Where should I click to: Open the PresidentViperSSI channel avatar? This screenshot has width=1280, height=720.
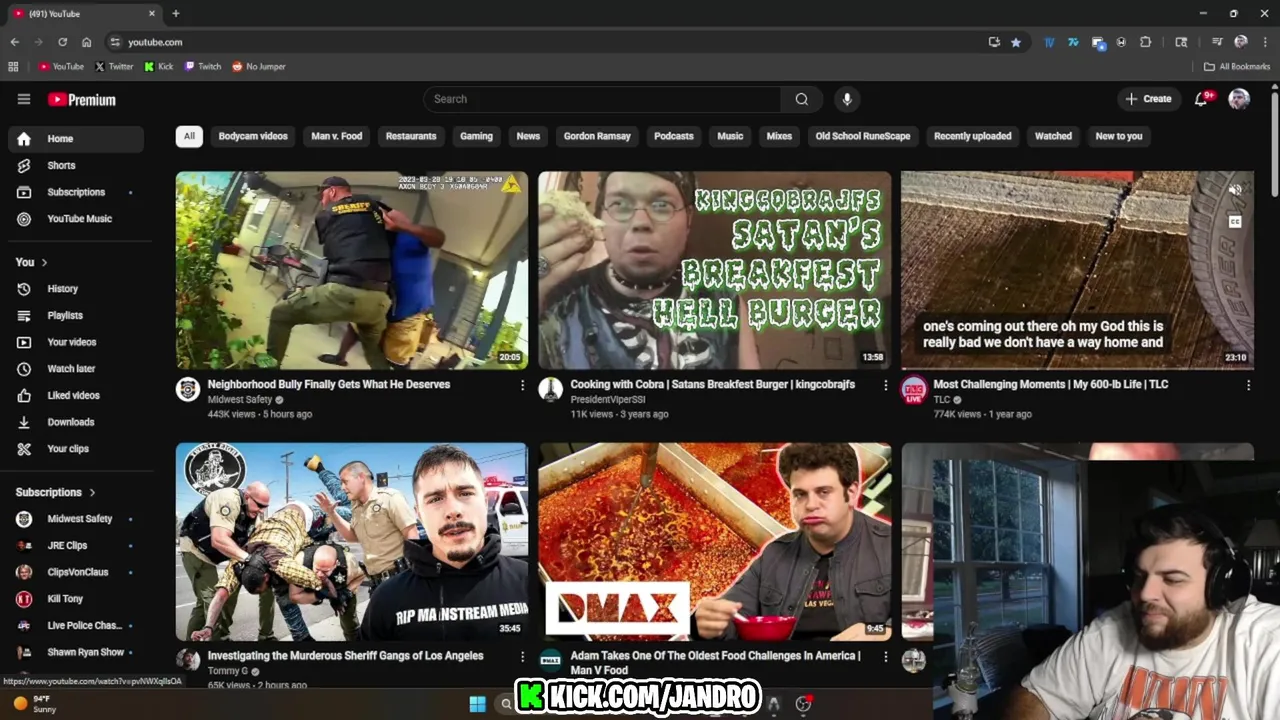(551, 390)
